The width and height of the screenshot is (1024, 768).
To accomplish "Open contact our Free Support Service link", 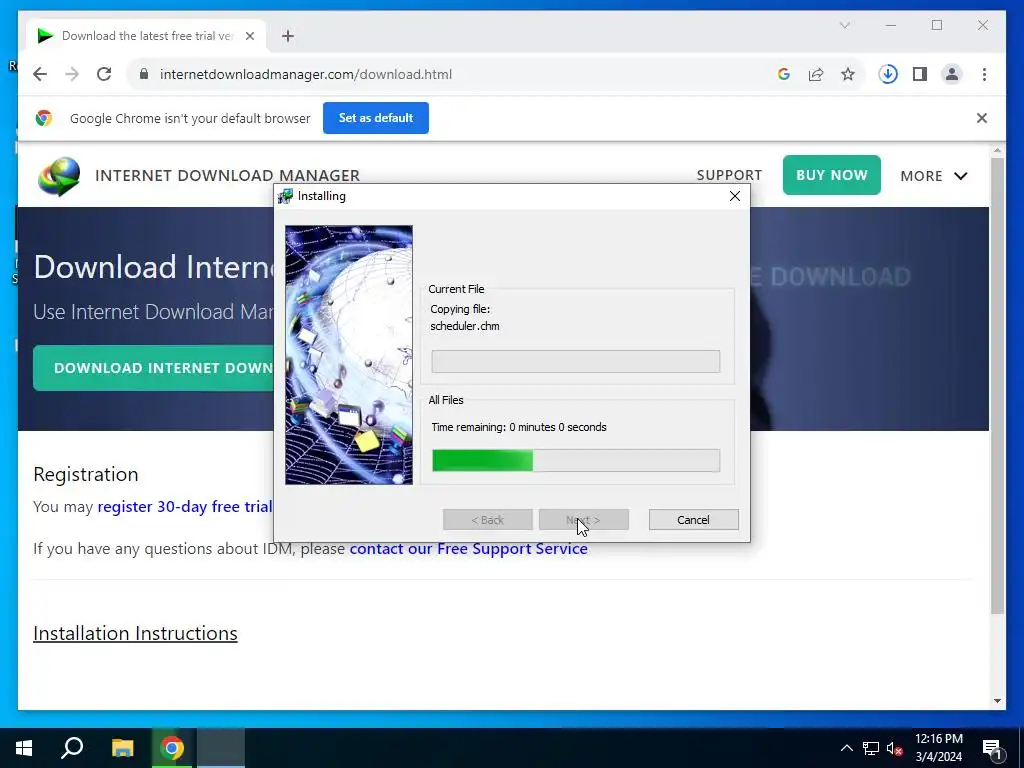I will 468,549.
